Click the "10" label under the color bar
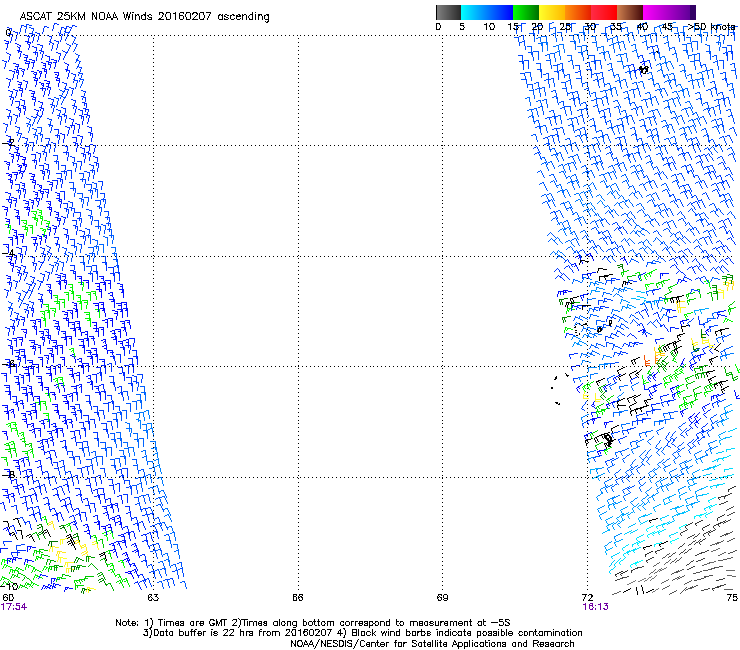 tap(489, 27)
